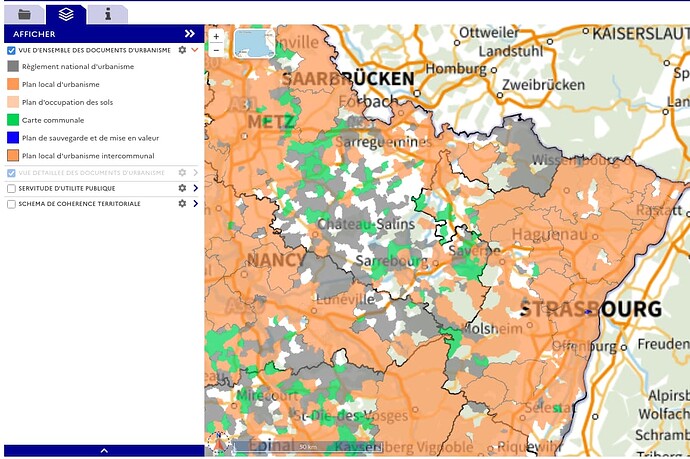Expand Servitude d'utilité publique arrow
Viewport: 690px width, 459px height.
click(x=195, y=188)
